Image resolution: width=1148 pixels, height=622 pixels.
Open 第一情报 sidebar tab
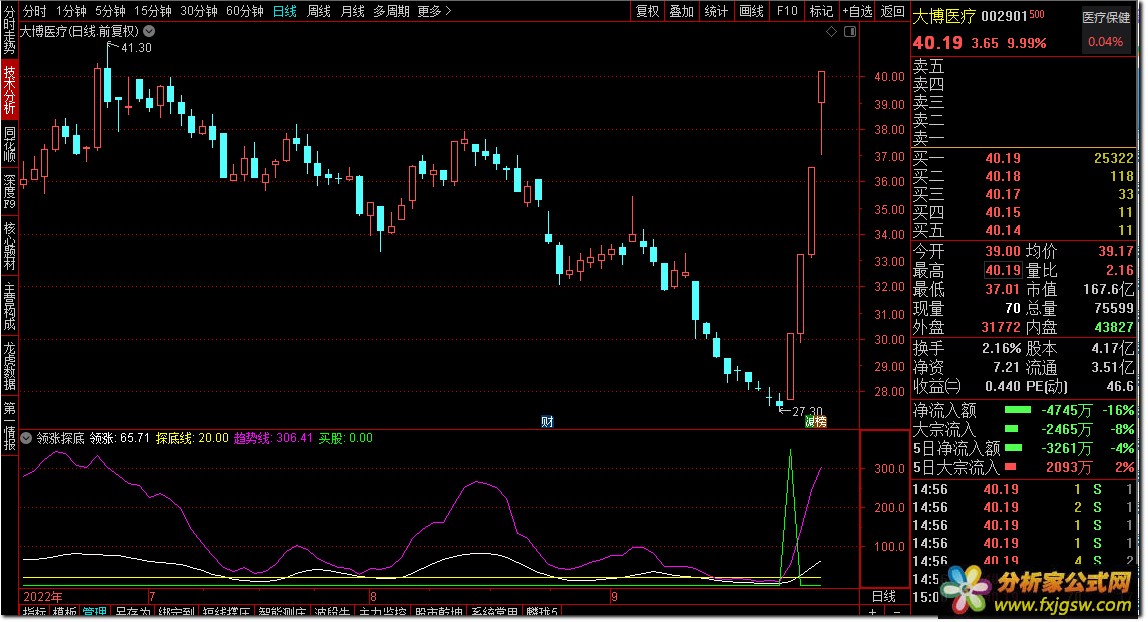coord(9,426)
